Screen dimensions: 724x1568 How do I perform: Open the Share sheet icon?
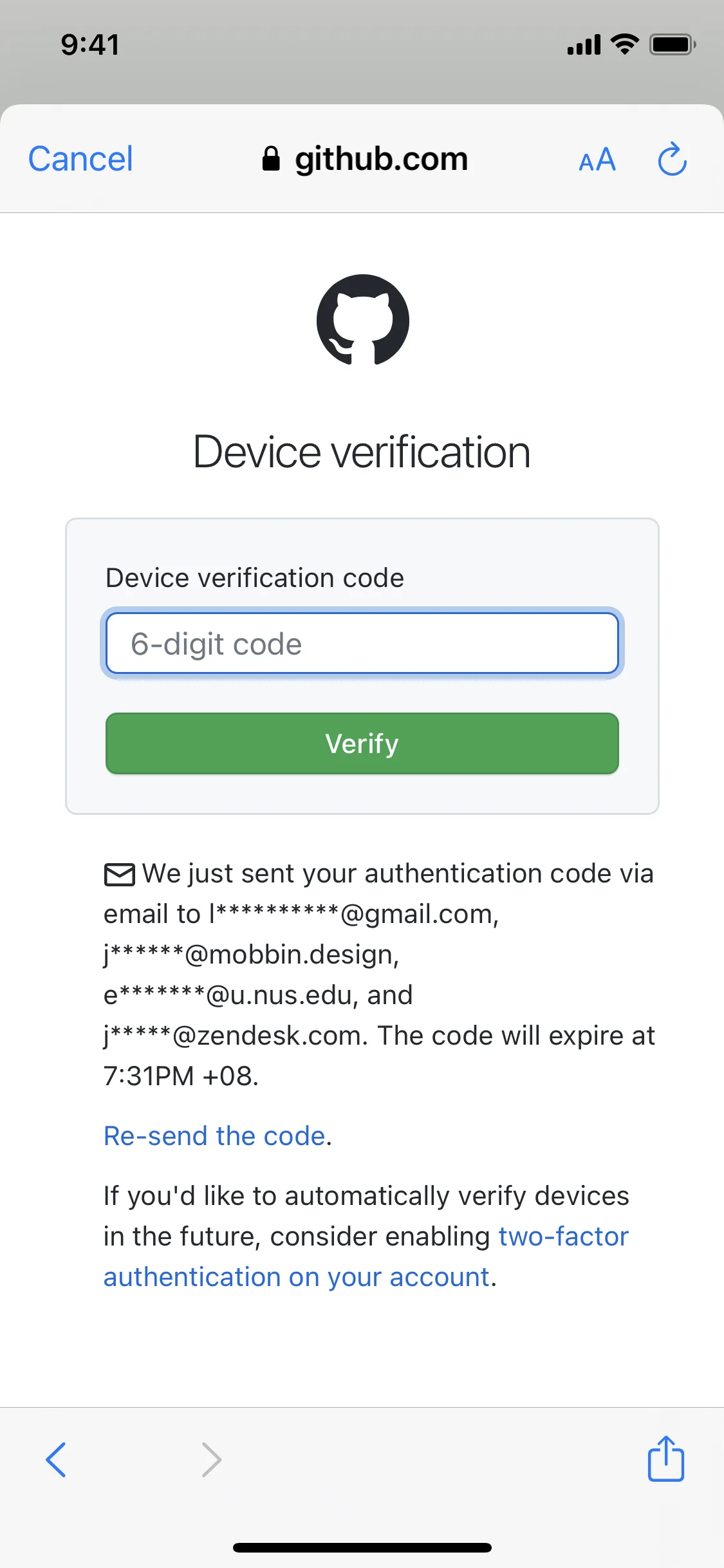click(x=665, y=1459)
